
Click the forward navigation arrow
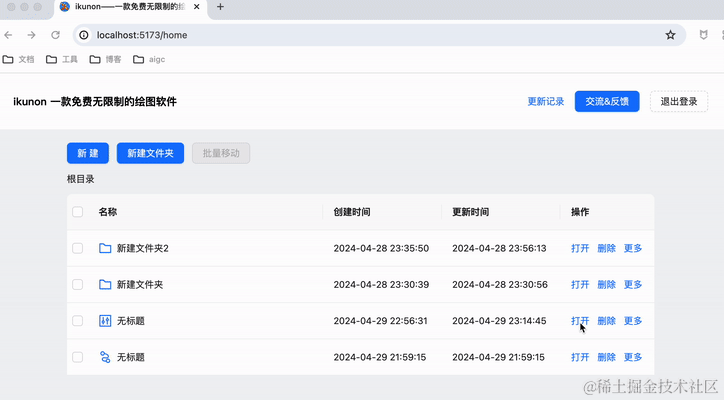point(31,35)
